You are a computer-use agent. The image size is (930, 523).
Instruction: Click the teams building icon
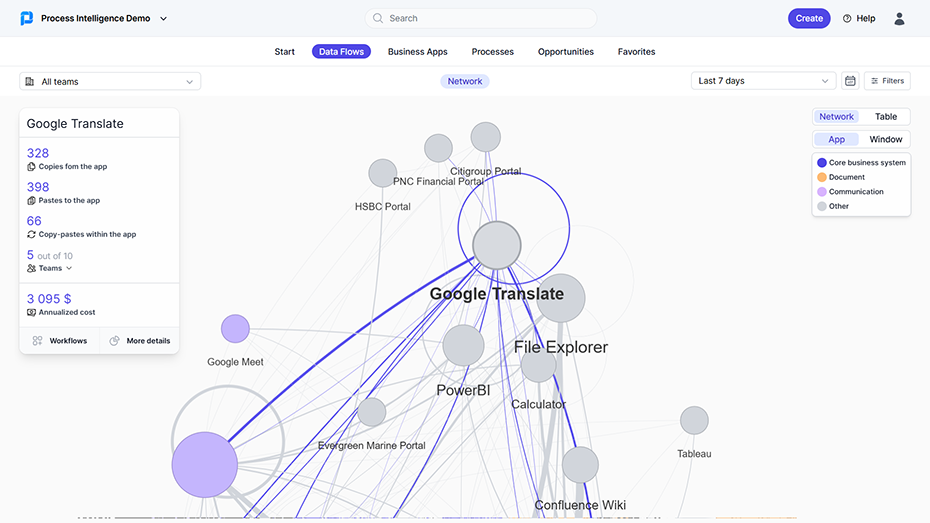coord(30,81)
